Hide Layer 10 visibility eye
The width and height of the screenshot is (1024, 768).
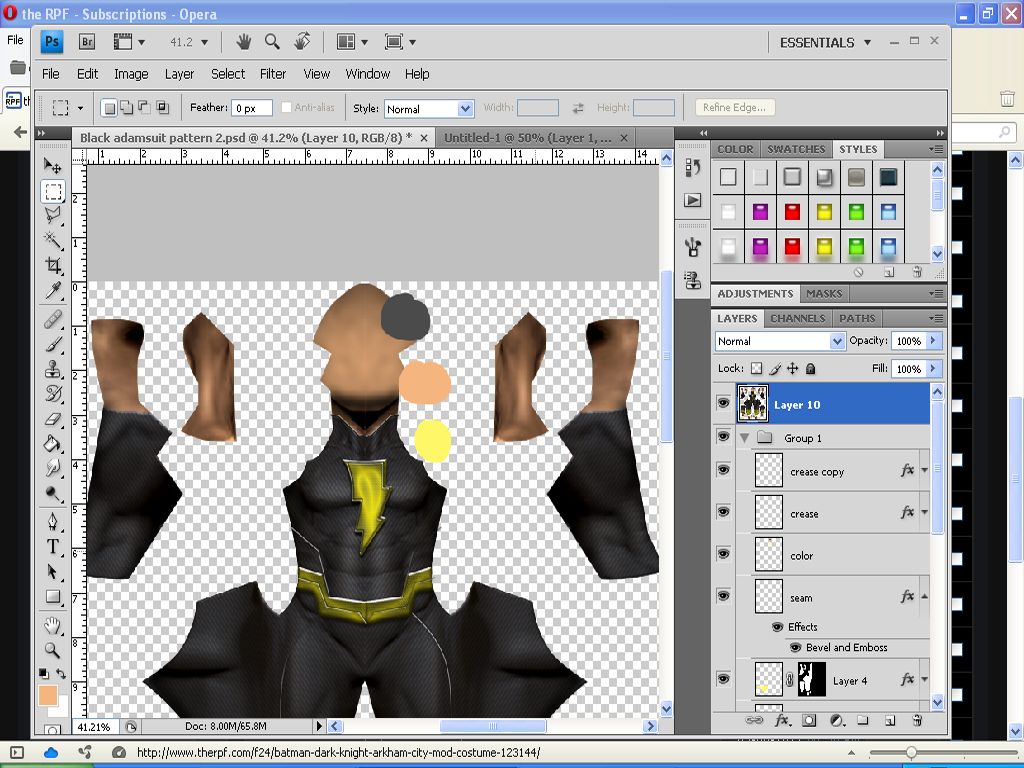click(723, 403)
